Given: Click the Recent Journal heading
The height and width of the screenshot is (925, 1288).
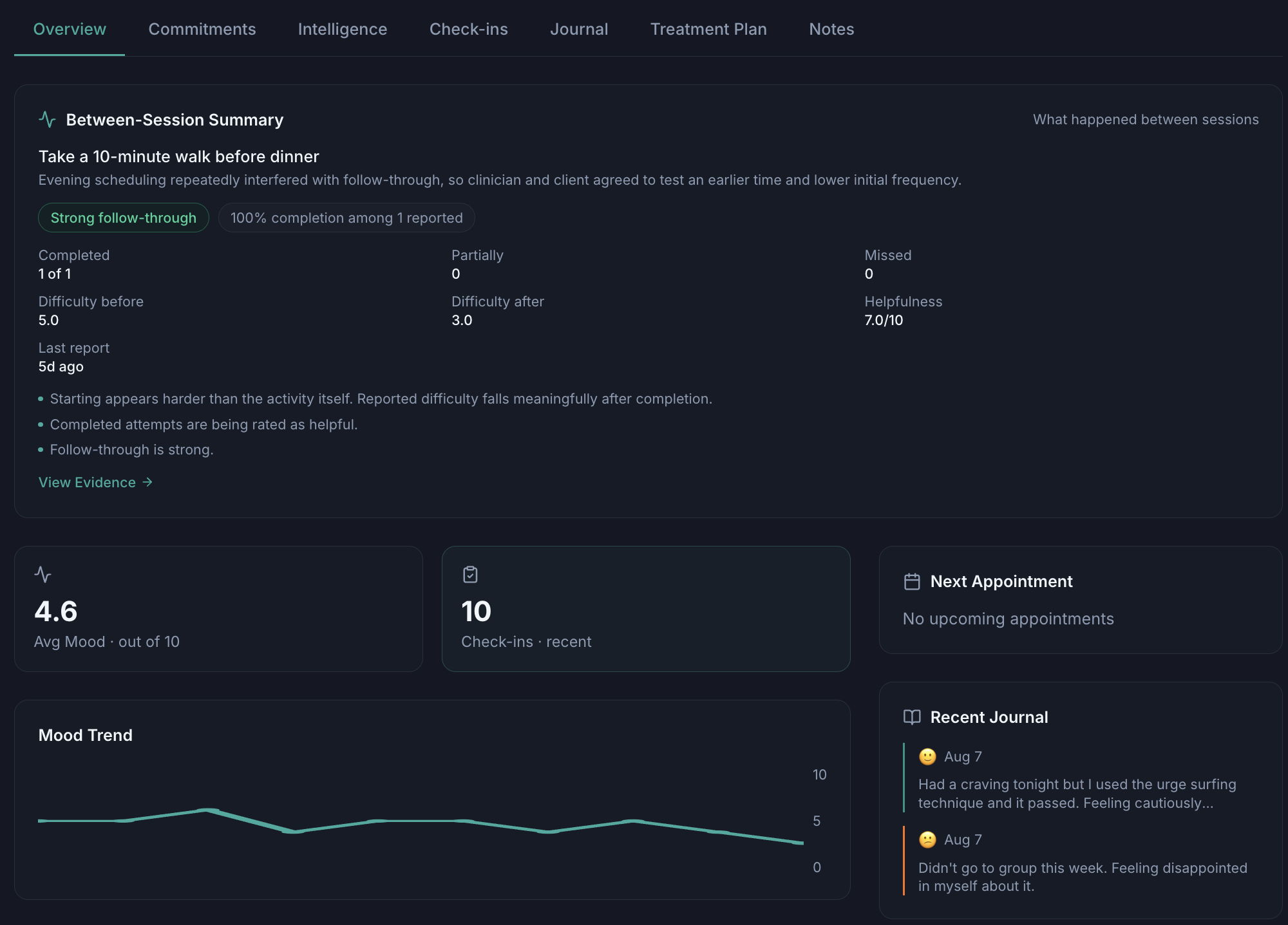Looking at the screenshot, I should pos(989,717).
